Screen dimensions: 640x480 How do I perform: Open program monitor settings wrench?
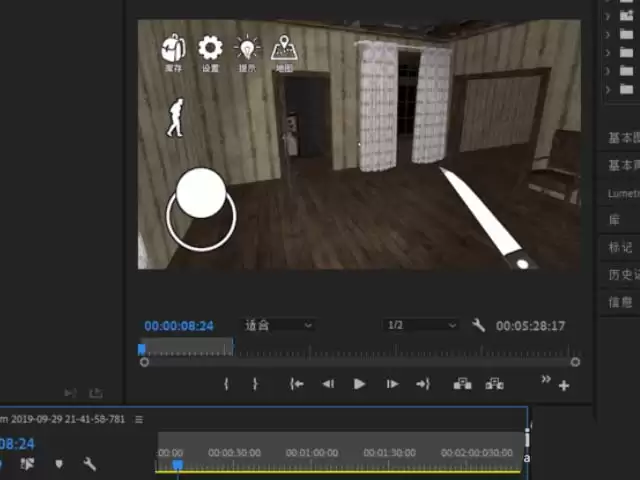[x=478, y=325]
